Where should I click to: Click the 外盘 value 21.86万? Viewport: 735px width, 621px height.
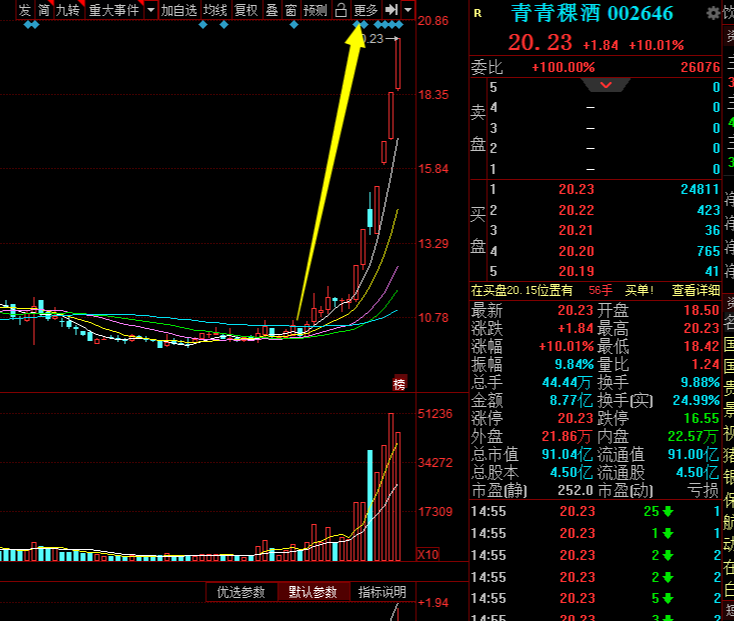[567, 436]
